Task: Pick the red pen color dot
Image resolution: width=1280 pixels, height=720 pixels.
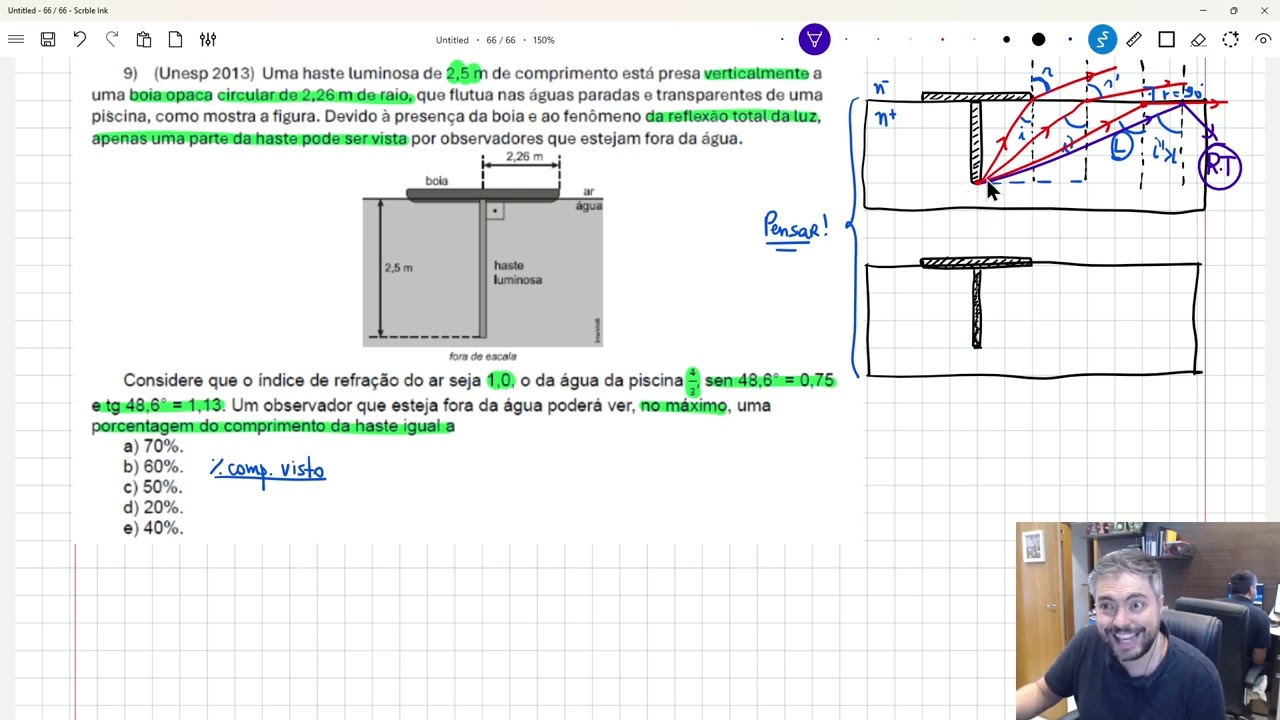Action: click(x=942, y=40)
